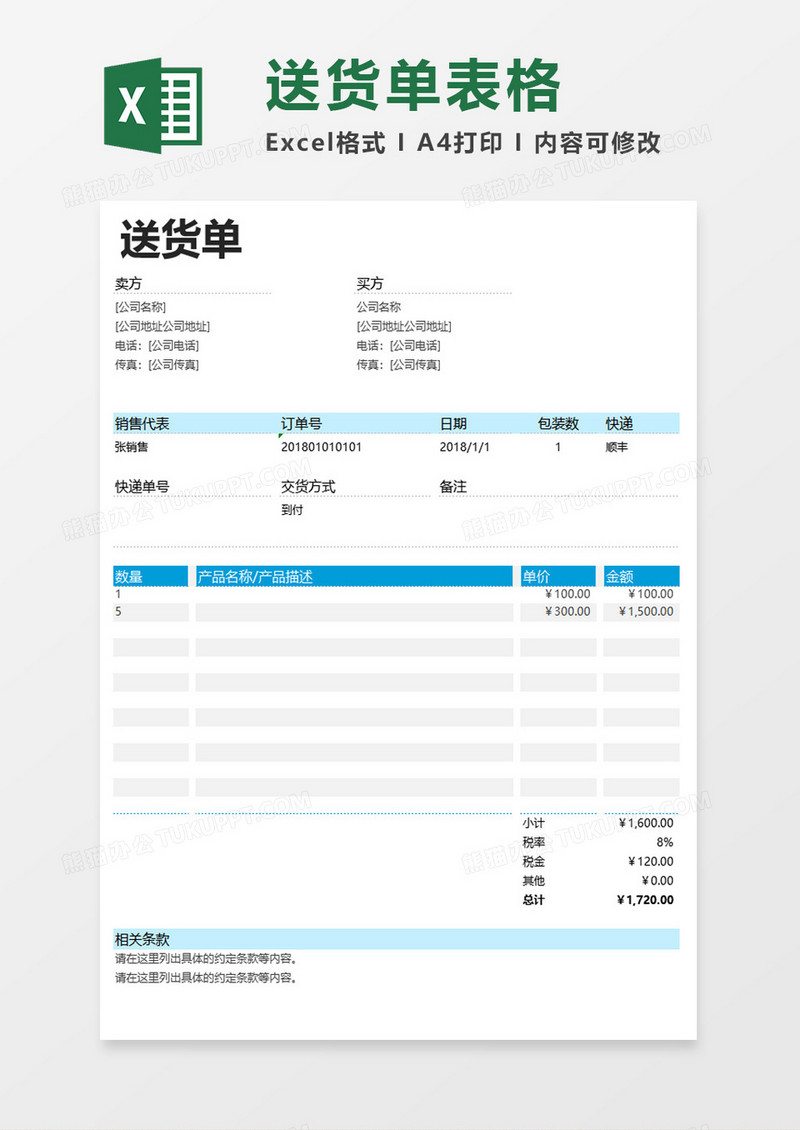The image size is (800, 1130).
Task: Click courier value 顺丰
Action: tap(617, 447)
